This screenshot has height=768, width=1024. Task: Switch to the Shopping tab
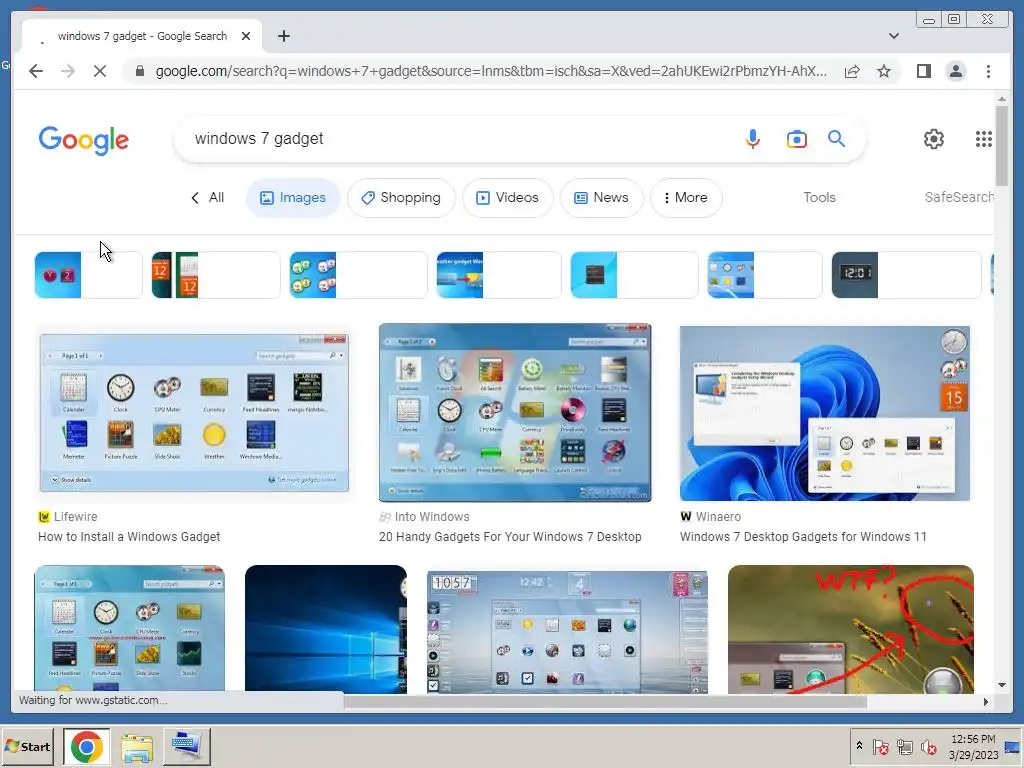point(401,197)
